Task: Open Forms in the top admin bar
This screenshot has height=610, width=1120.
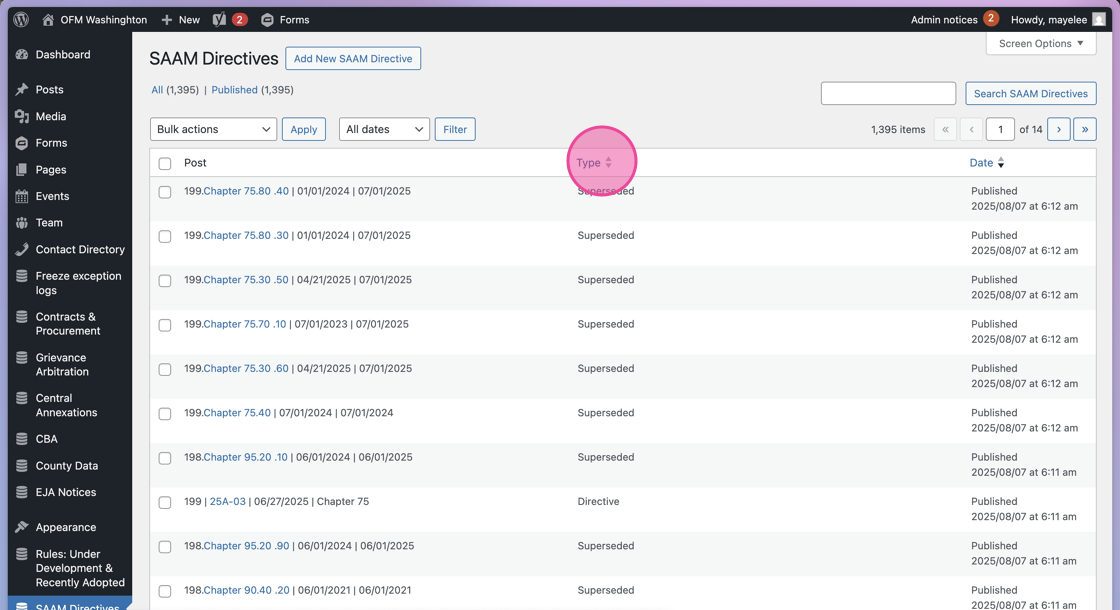Action: pyautogui.click(x=286, y=19)
